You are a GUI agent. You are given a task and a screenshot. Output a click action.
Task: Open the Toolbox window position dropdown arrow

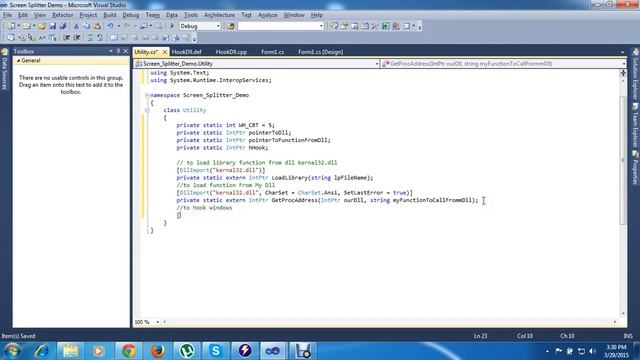click(x=111, y=51)
